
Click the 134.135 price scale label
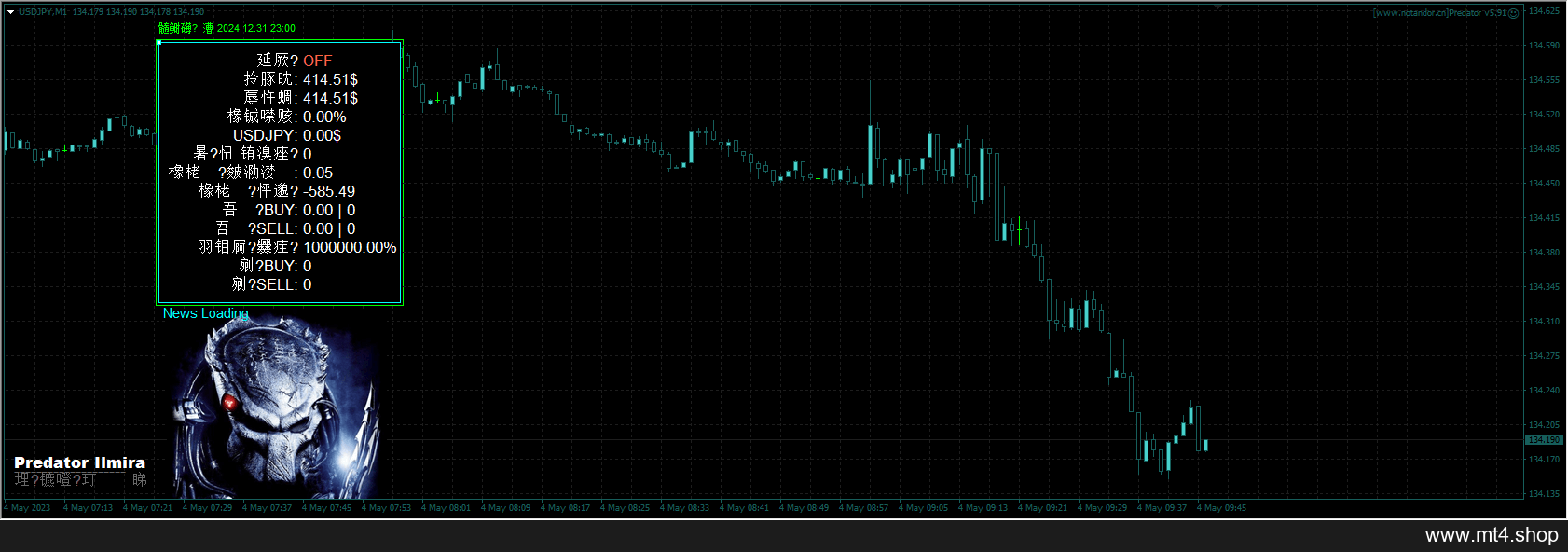coord(1544,494)
